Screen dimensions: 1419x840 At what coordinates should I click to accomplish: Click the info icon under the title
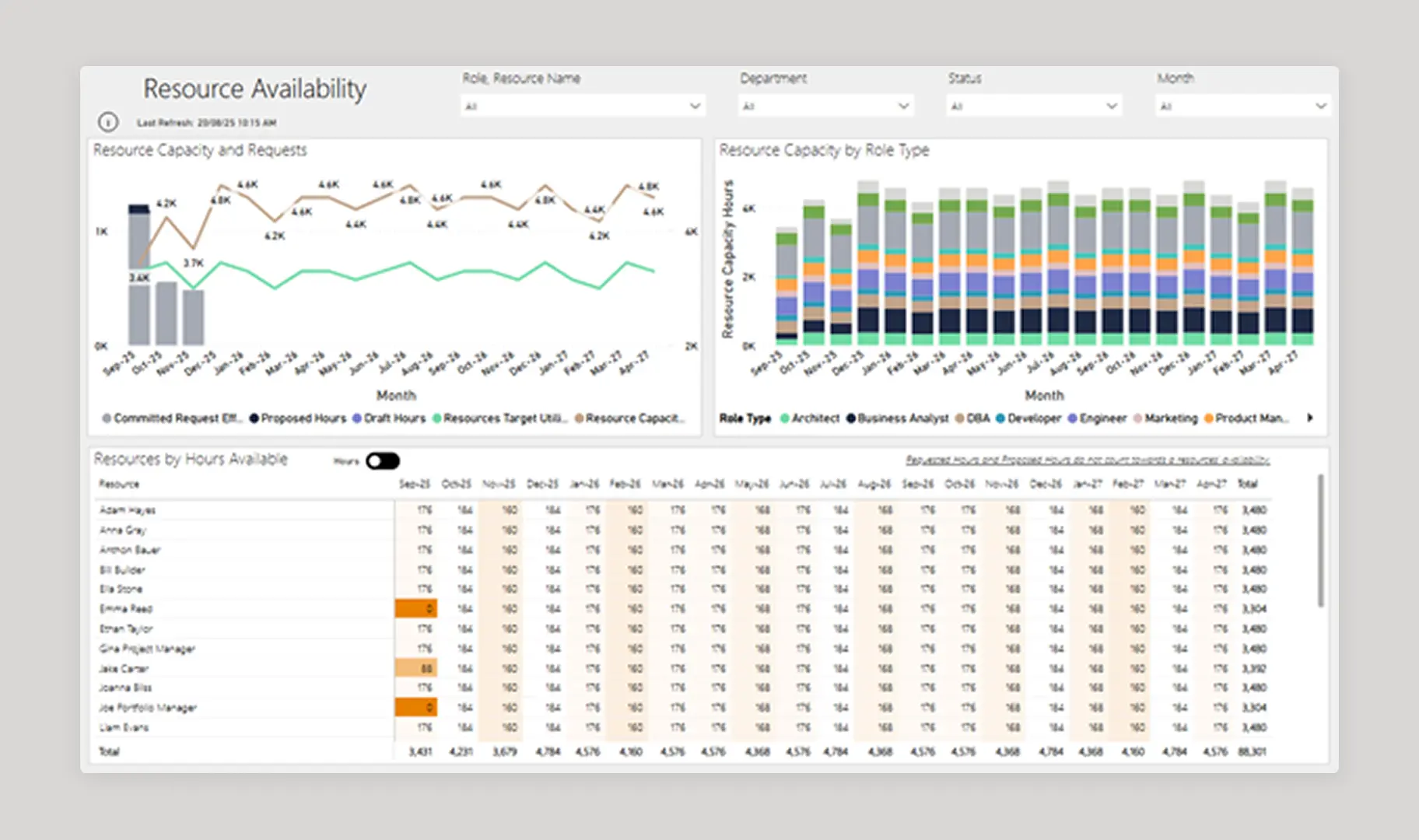point(108,122)
